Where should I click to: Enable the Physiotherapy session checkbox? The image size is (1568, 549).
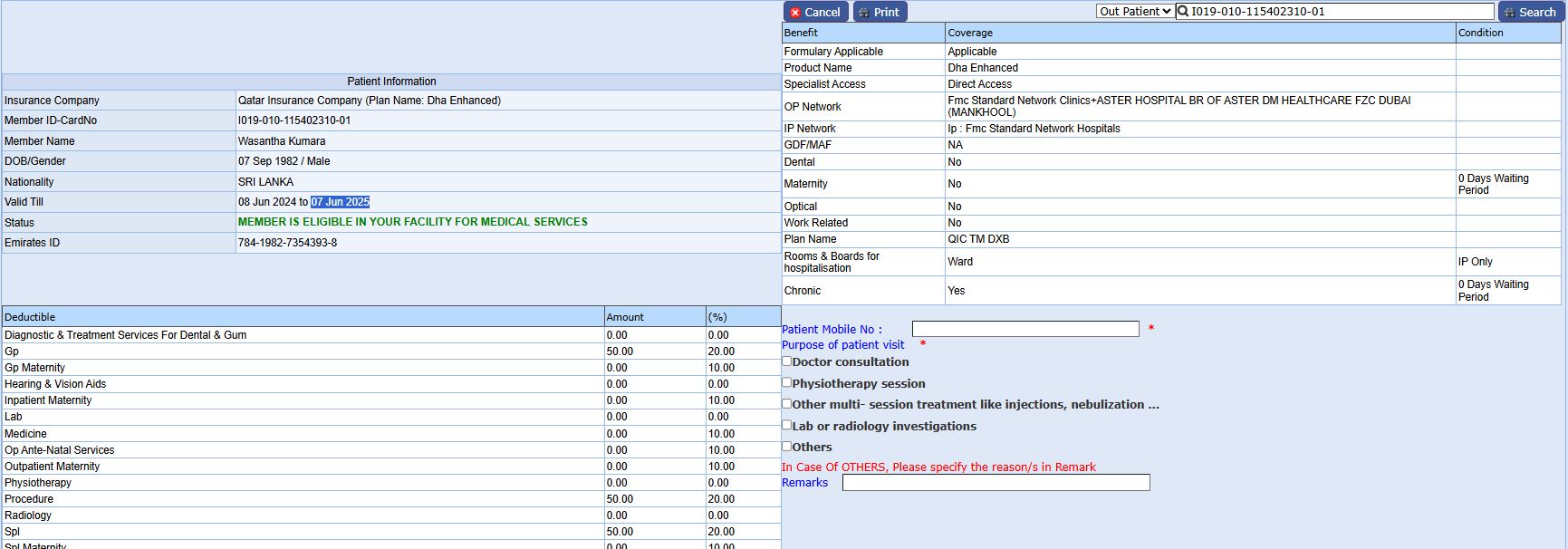[787, 383]
